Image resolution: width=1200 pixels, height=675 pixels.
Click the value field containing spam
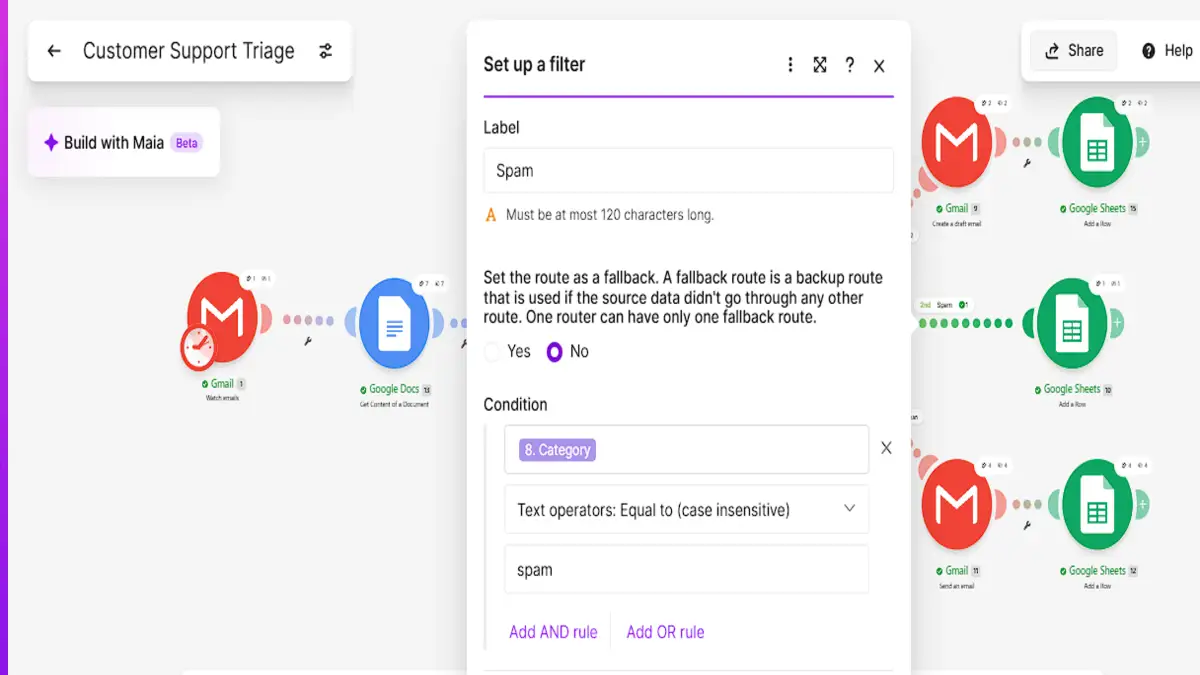point(687,570)
